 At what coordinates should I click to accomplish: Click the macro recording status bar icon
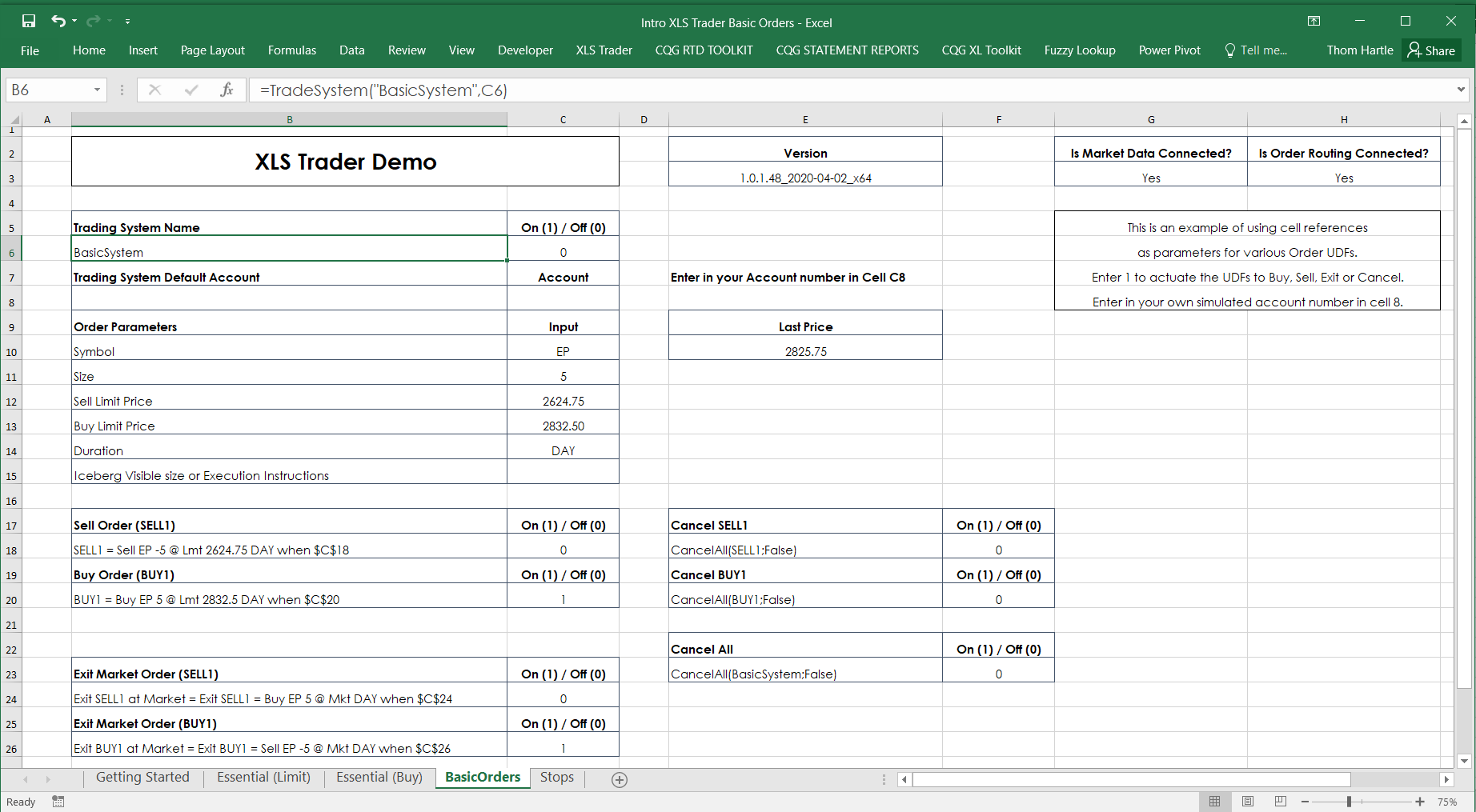[58, 802]
